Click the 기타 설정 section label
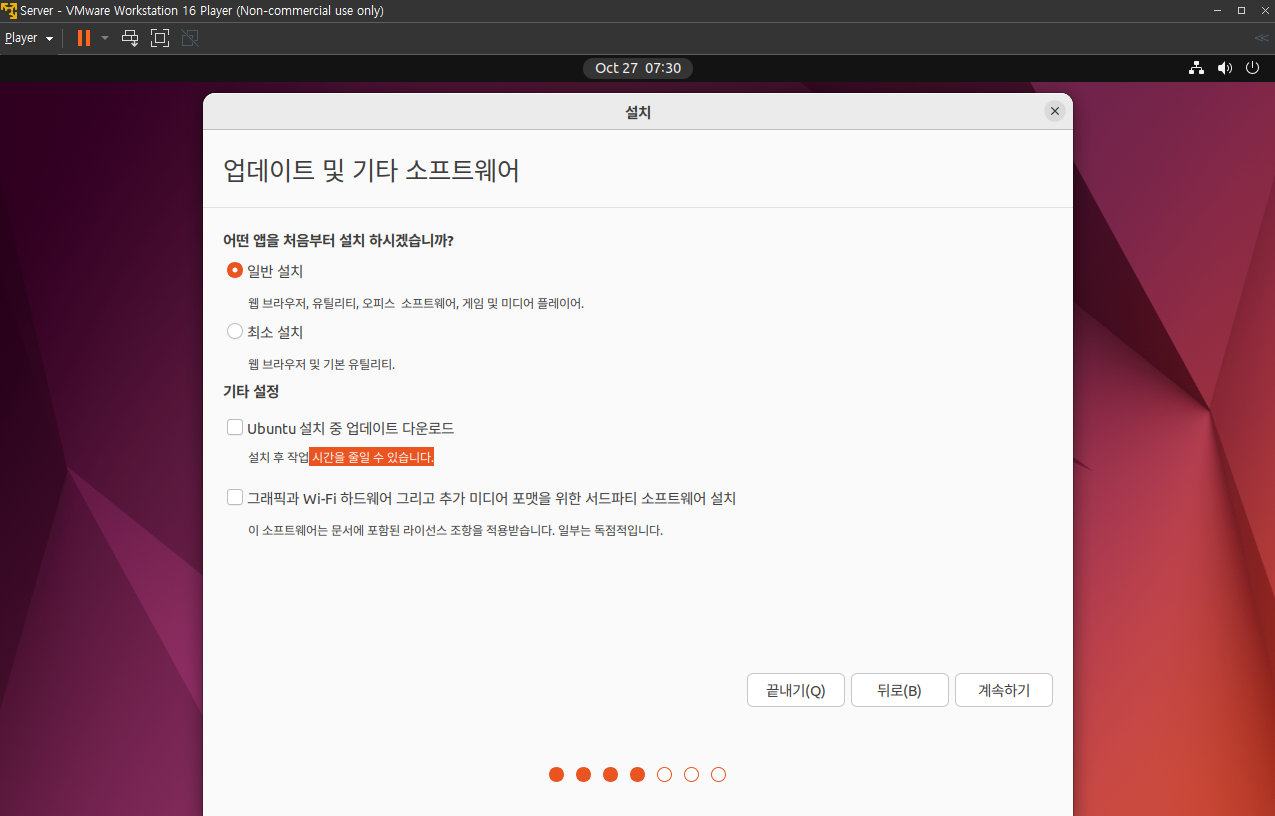The height and width of the screenshot is (816, 1275). point(251,391)
